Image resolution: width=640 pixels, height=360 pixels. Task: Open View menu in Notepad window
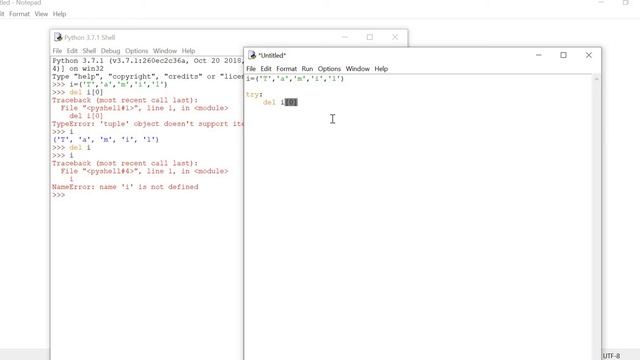click(41, 14)
